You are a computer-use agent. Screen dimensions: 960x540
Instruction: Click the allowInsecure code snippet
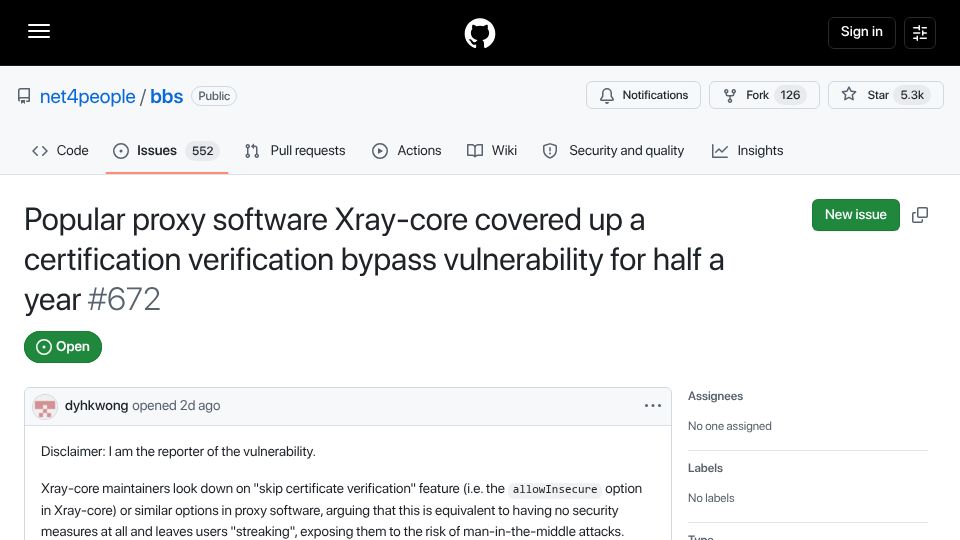pos(555,489)
